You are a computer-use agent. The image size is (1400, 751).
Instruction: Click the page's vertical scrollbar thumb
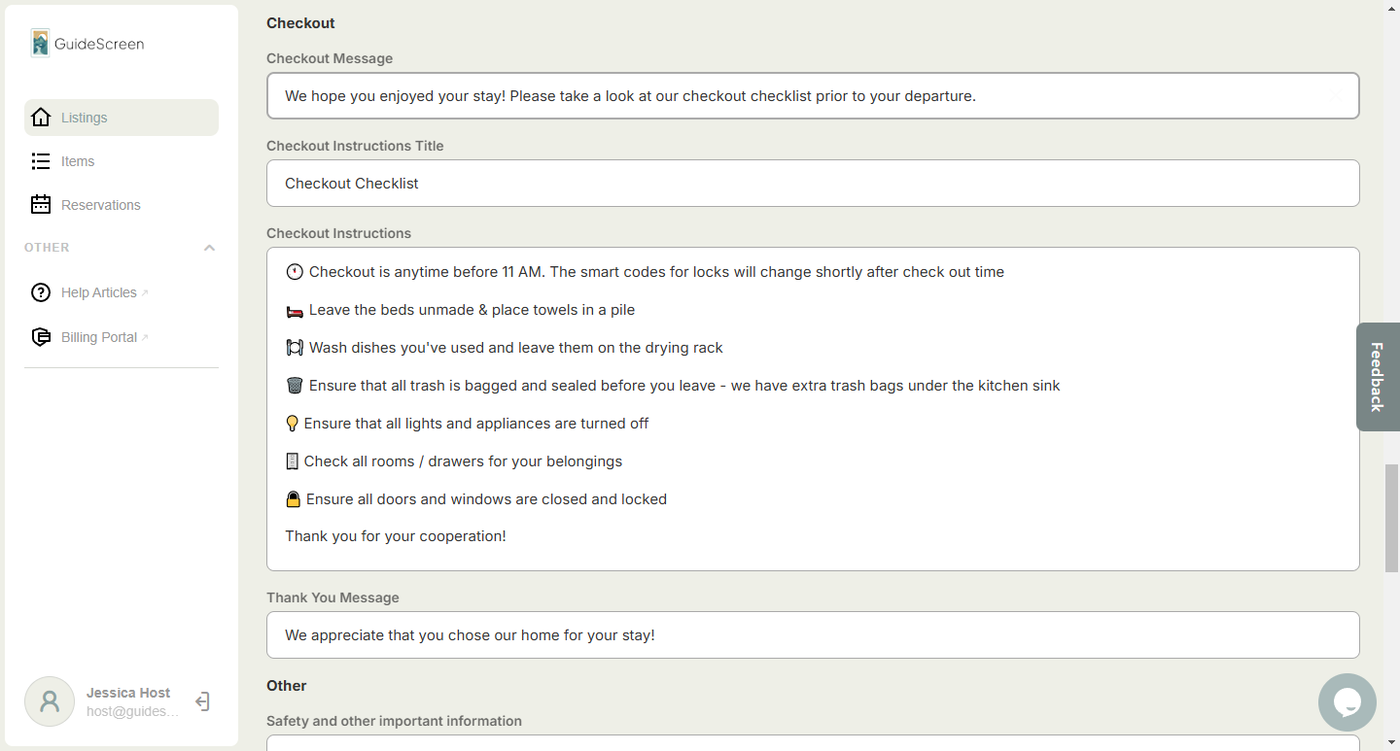(x=1391, y=518)
